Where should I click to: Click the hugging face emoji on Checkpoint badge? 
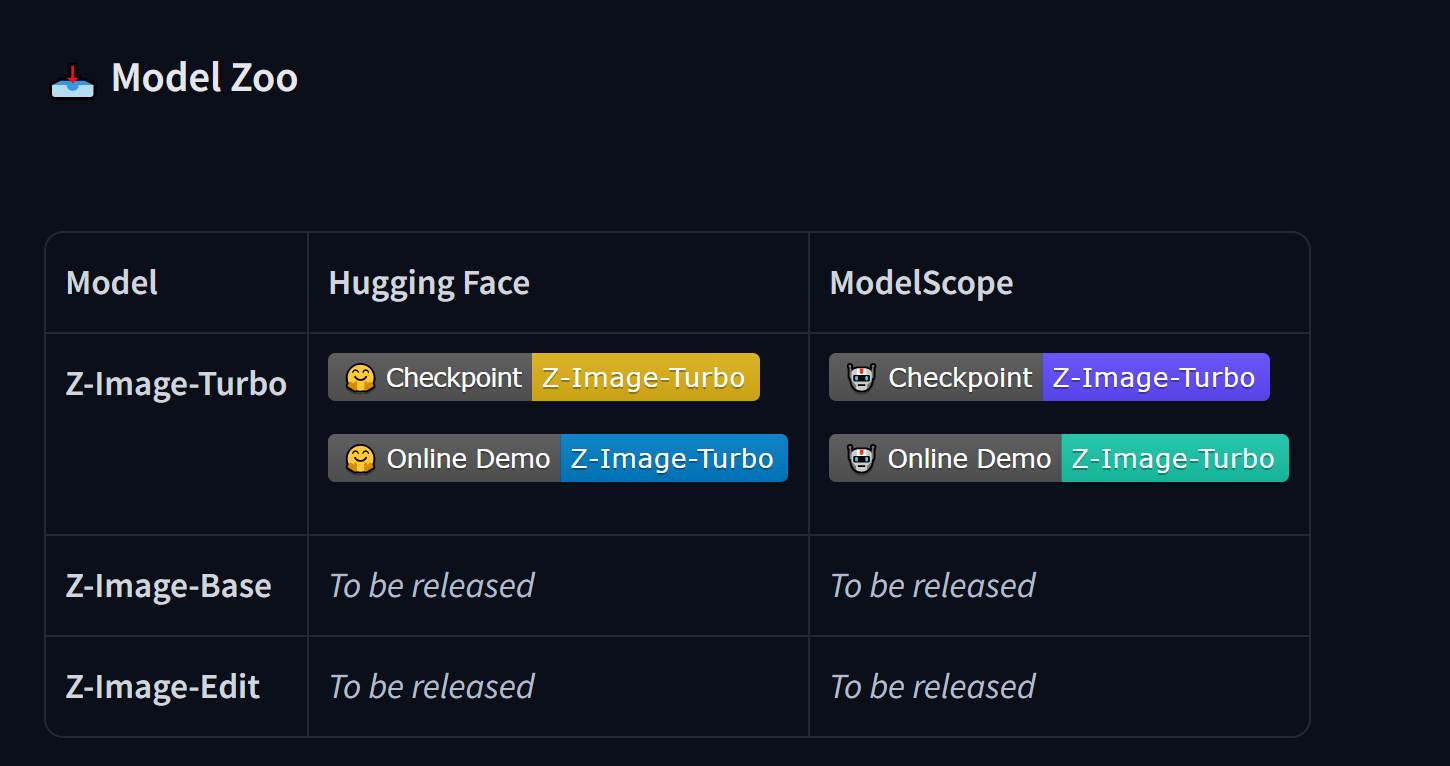[x=360, y=378]
